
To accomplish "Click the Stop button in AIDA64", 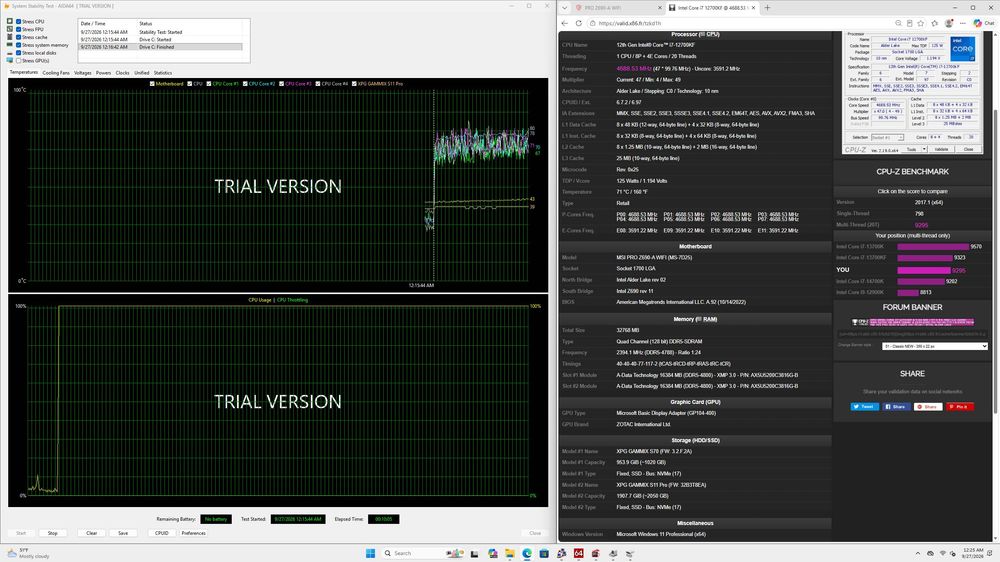I will [x=53, y=533].
